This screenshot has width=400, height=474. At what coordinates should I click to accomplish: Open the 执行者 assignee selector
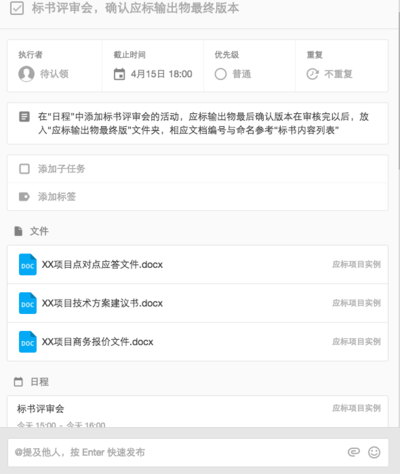click(55, 66)
